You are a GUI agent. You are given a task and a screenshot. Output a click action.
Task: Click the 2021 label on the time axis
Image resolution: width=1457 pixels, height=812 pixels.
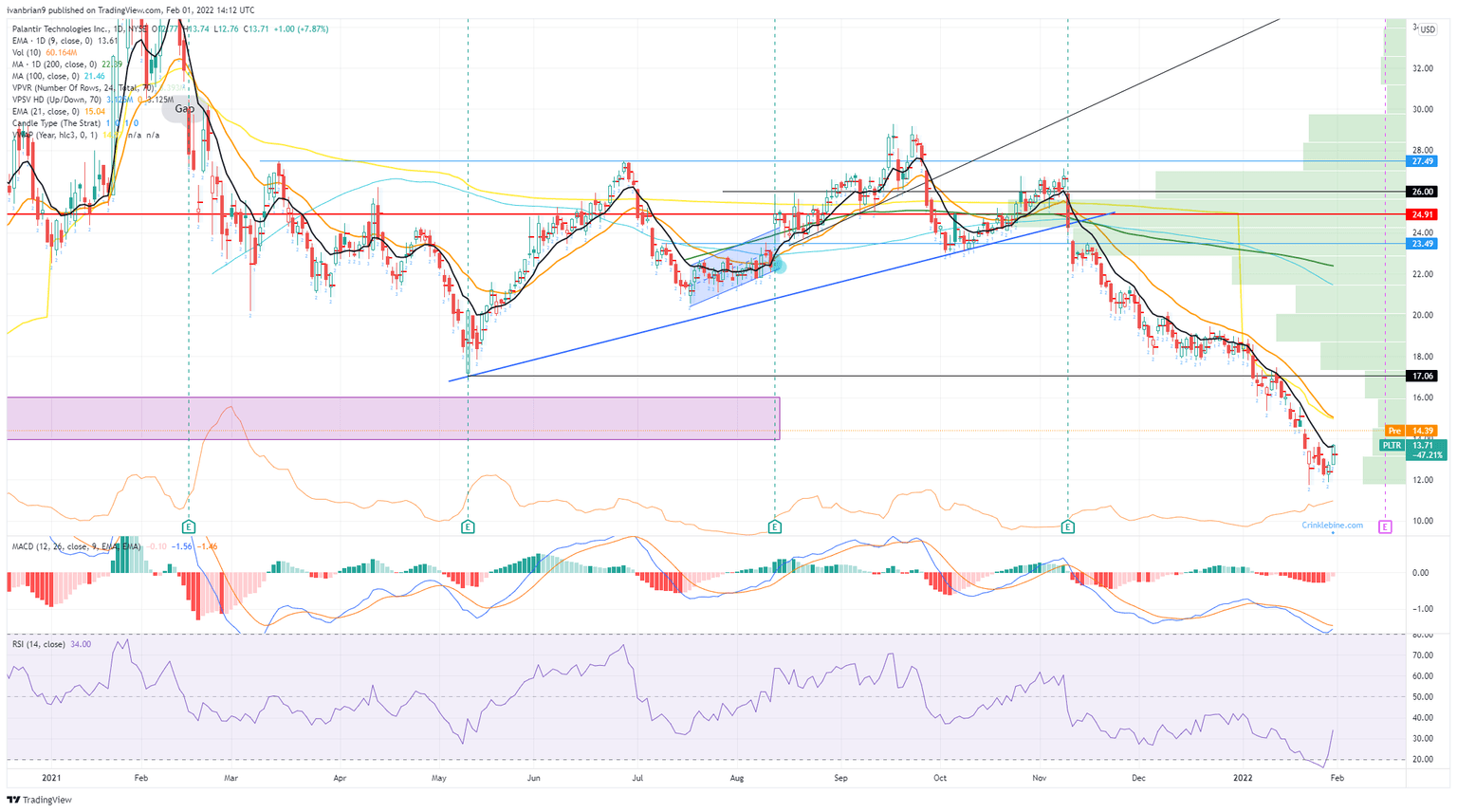pos(50,778)
